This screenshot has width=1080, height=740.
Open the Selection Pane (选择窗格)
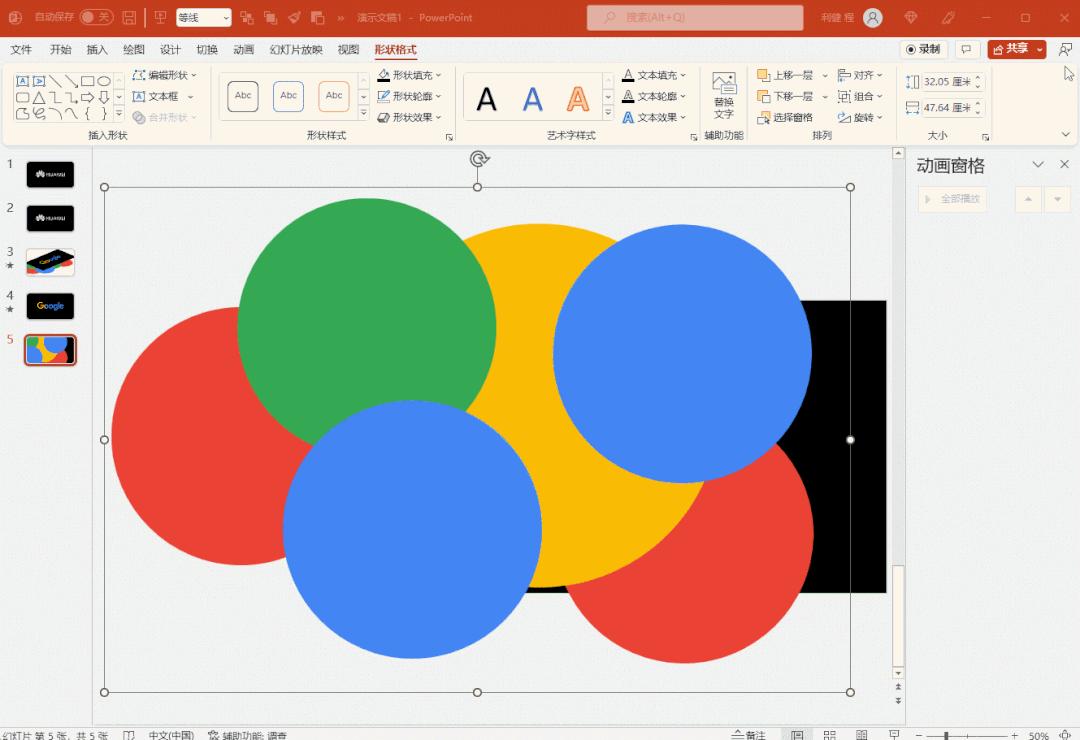(785, 118)
